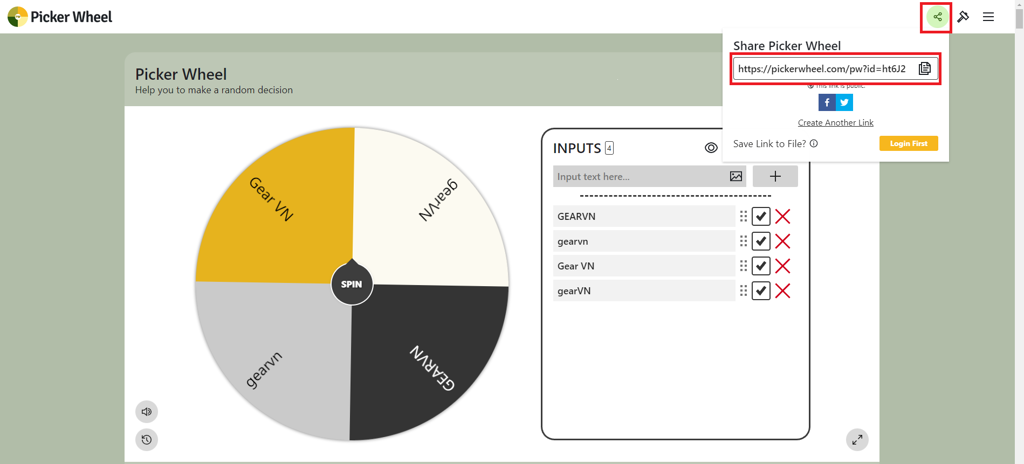This screenshot has height=464, width=1024.
Task: Click the info icon beside Save Link to File
Action: [x=814, y=144]
